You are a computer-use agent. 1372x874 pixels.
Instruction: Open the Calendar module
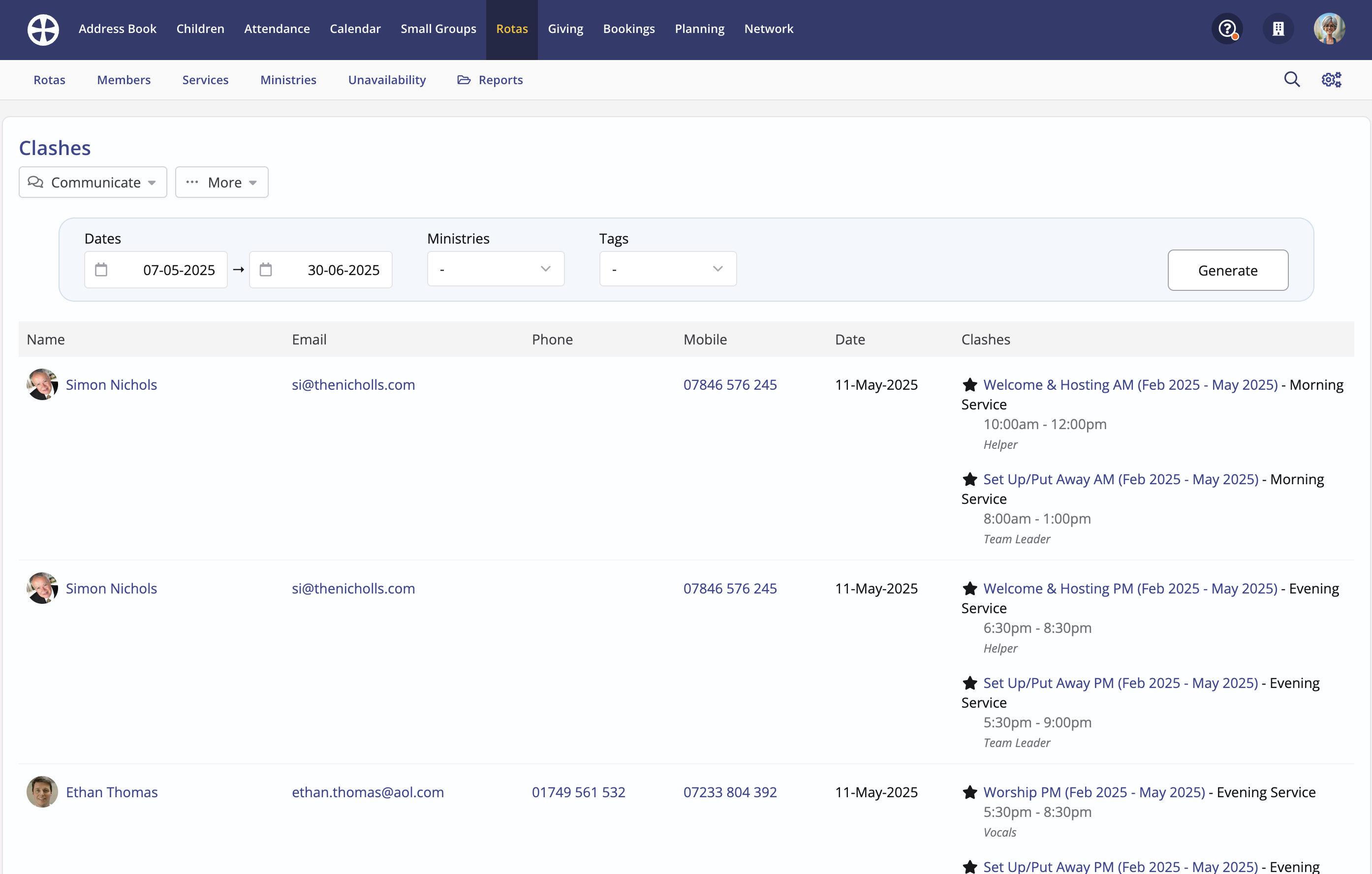pos(355,29)
